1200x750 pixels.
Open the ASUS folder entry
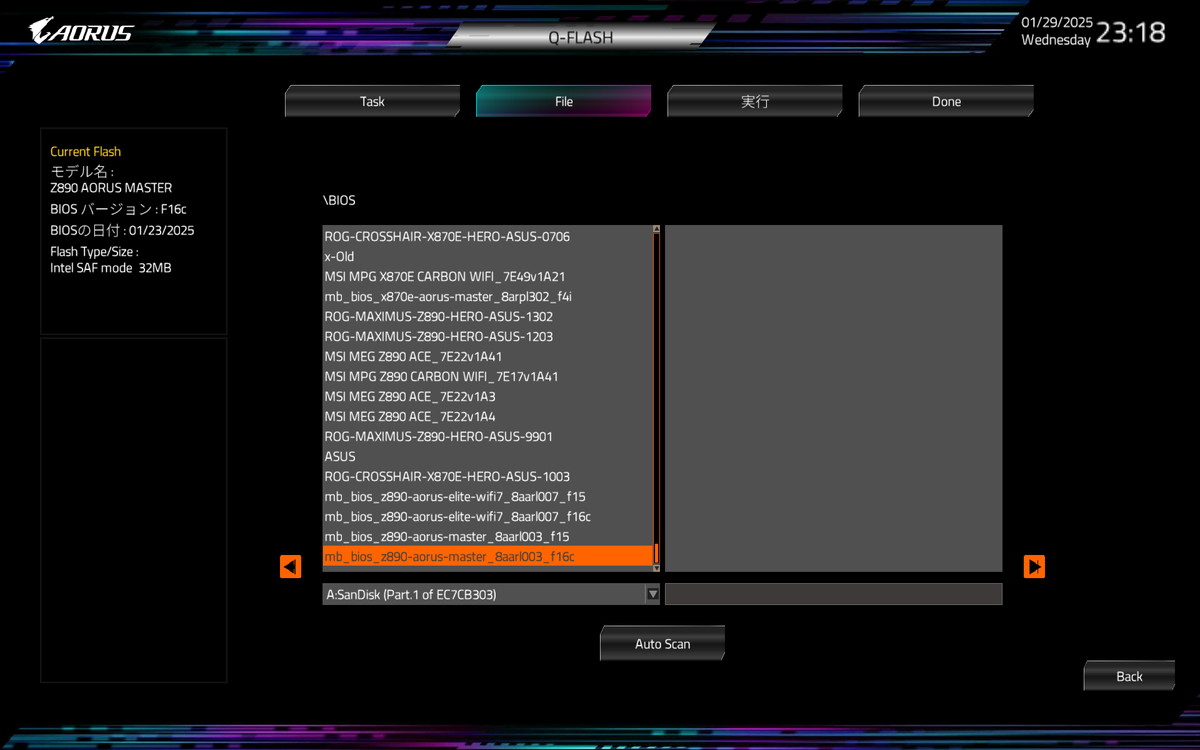click(x=487, y=456)
